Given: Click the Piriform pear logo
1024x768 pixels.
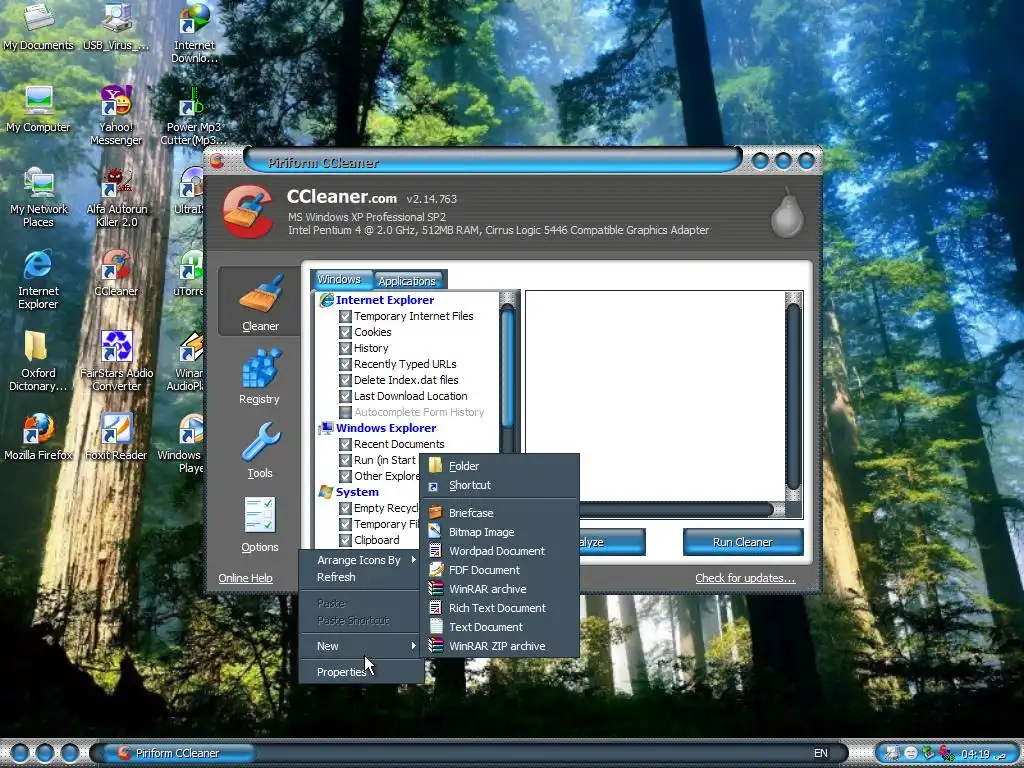Looking at the screenshot, I should point(788,214).
